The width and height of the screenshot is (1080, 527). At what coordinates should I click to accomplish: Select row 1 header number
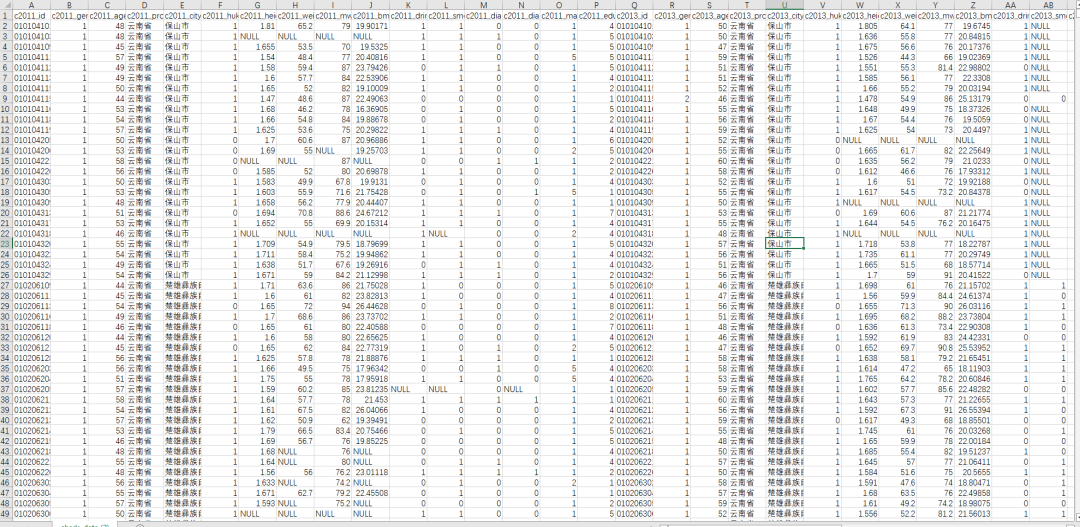tap(6, 14)
